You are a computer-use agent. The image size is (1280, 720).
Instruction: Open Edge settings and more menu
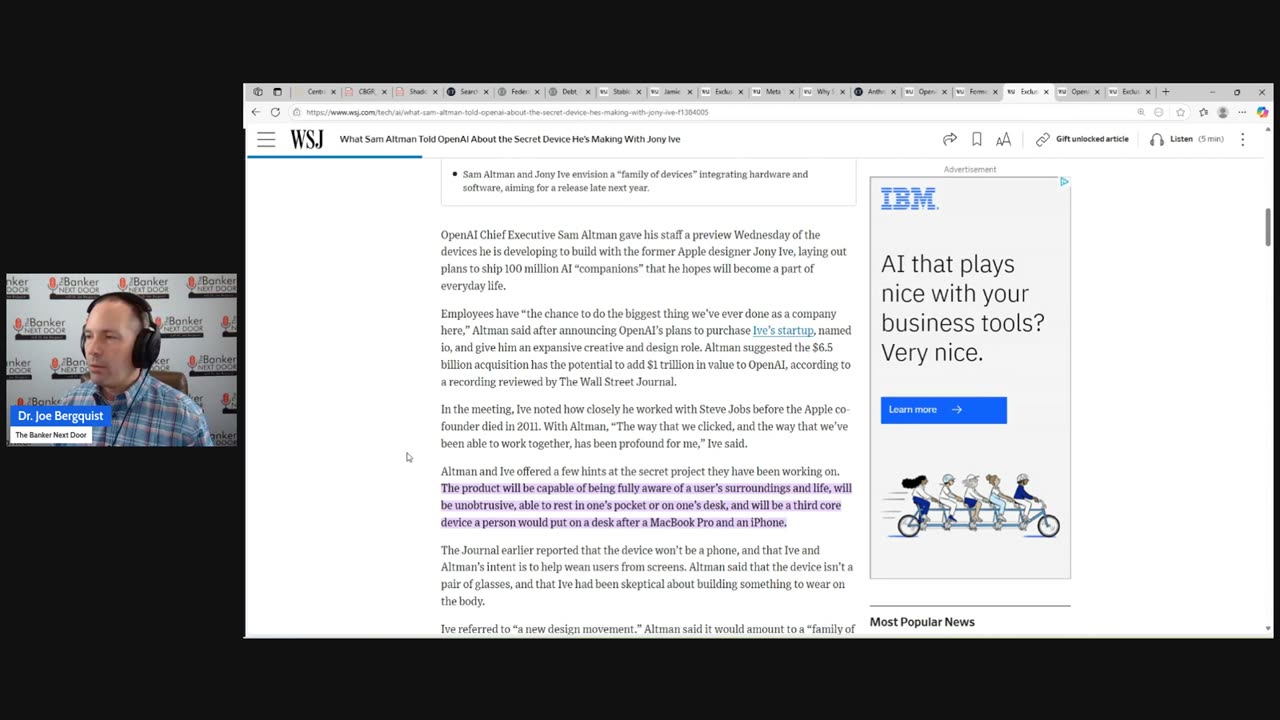(1242, 112)
